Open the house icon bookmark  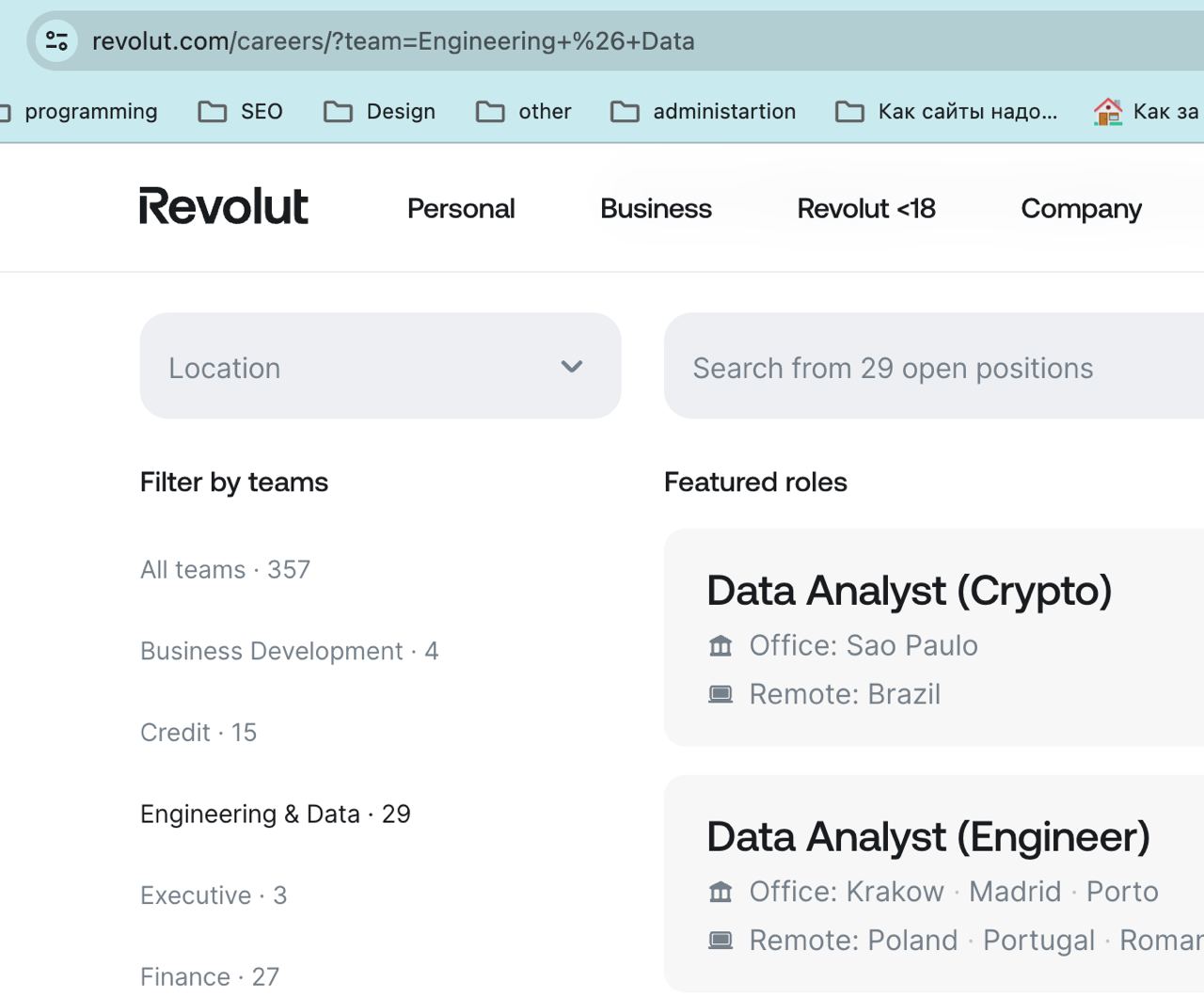pyautogui.click(x=1108, y=111)
